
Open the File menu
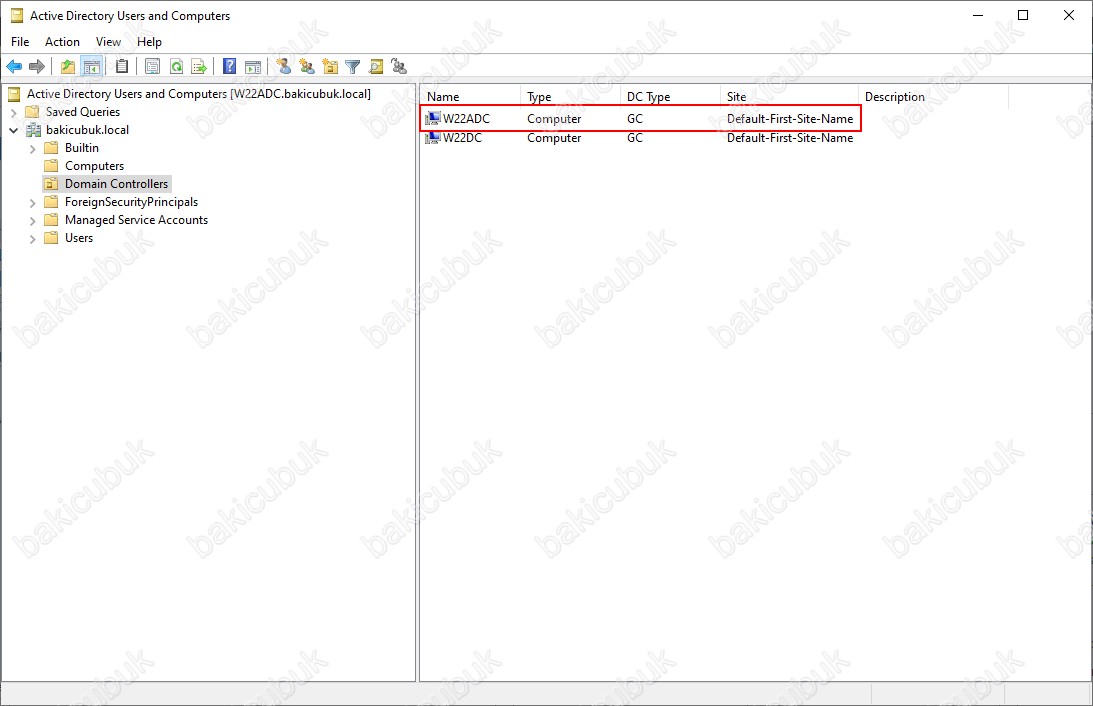click(20, 42)
